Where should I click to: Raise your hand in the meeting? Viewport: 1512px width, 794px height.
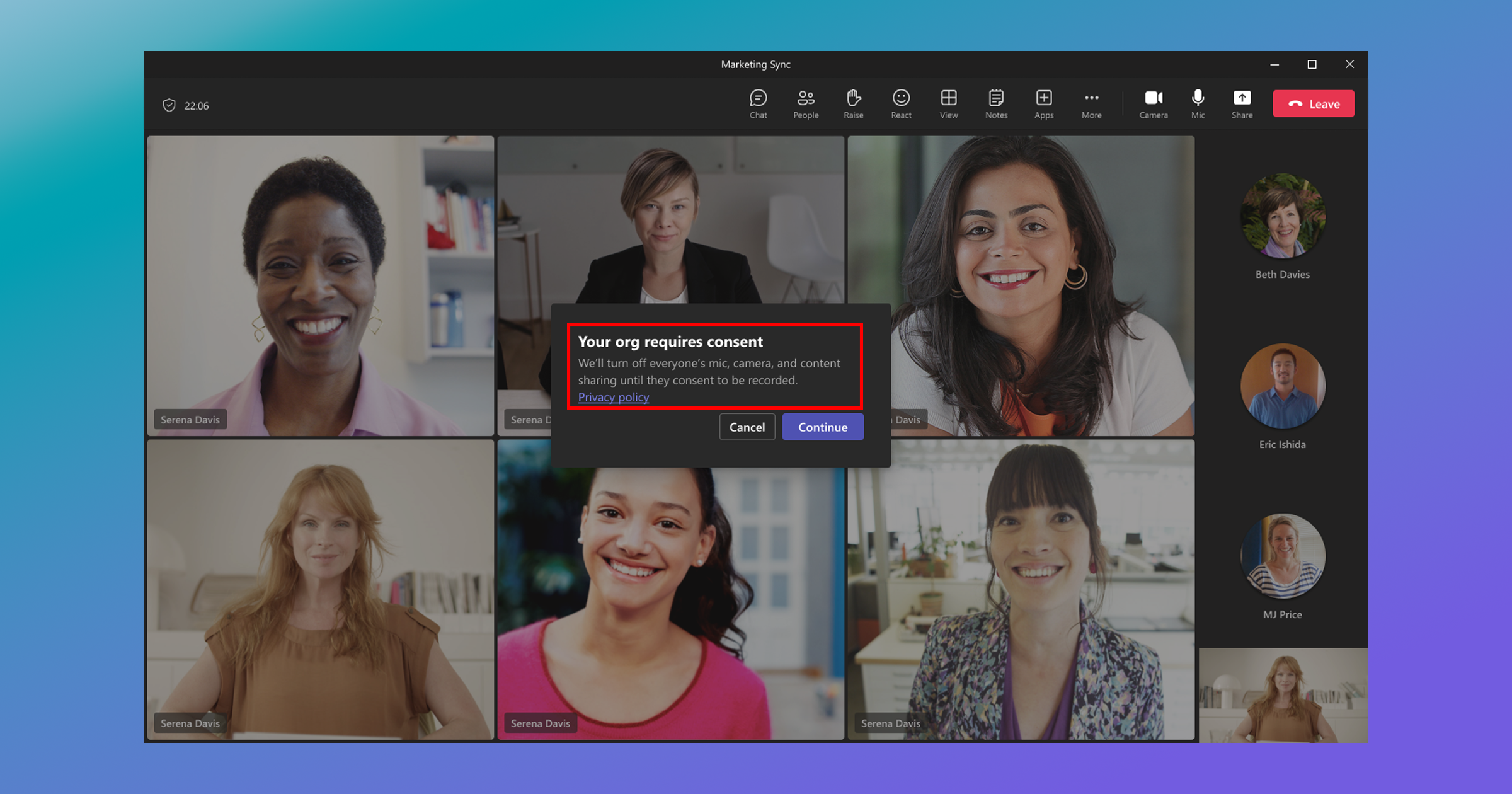tap(853, 99)
